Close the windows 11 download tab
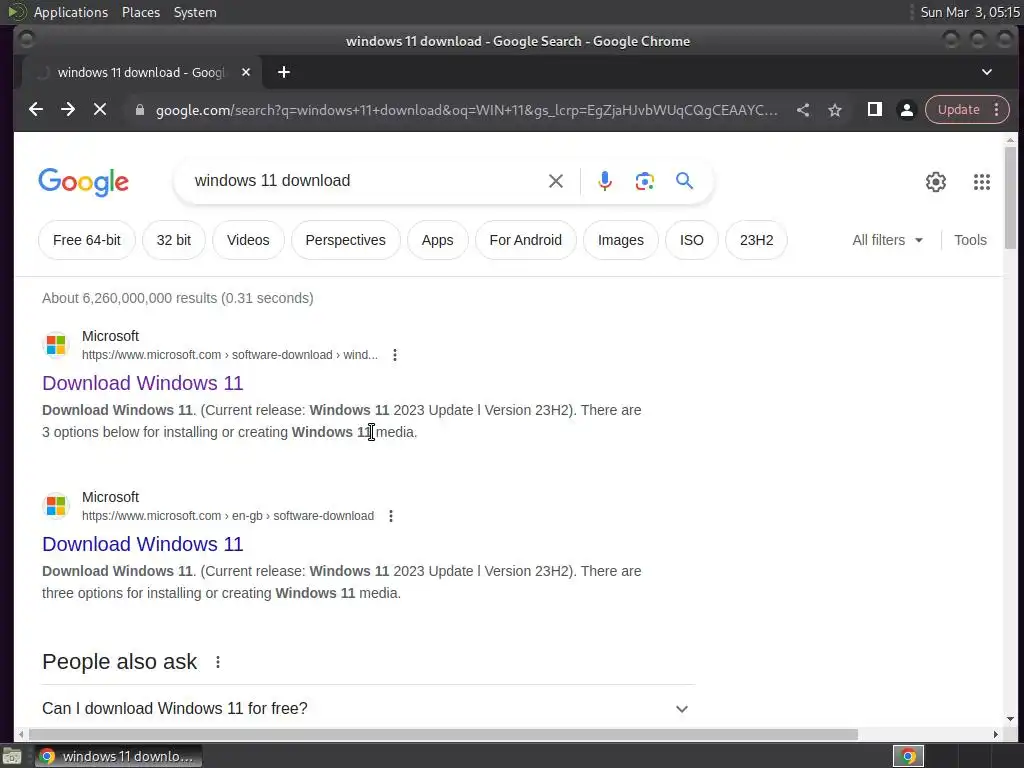 coord(246,72)
